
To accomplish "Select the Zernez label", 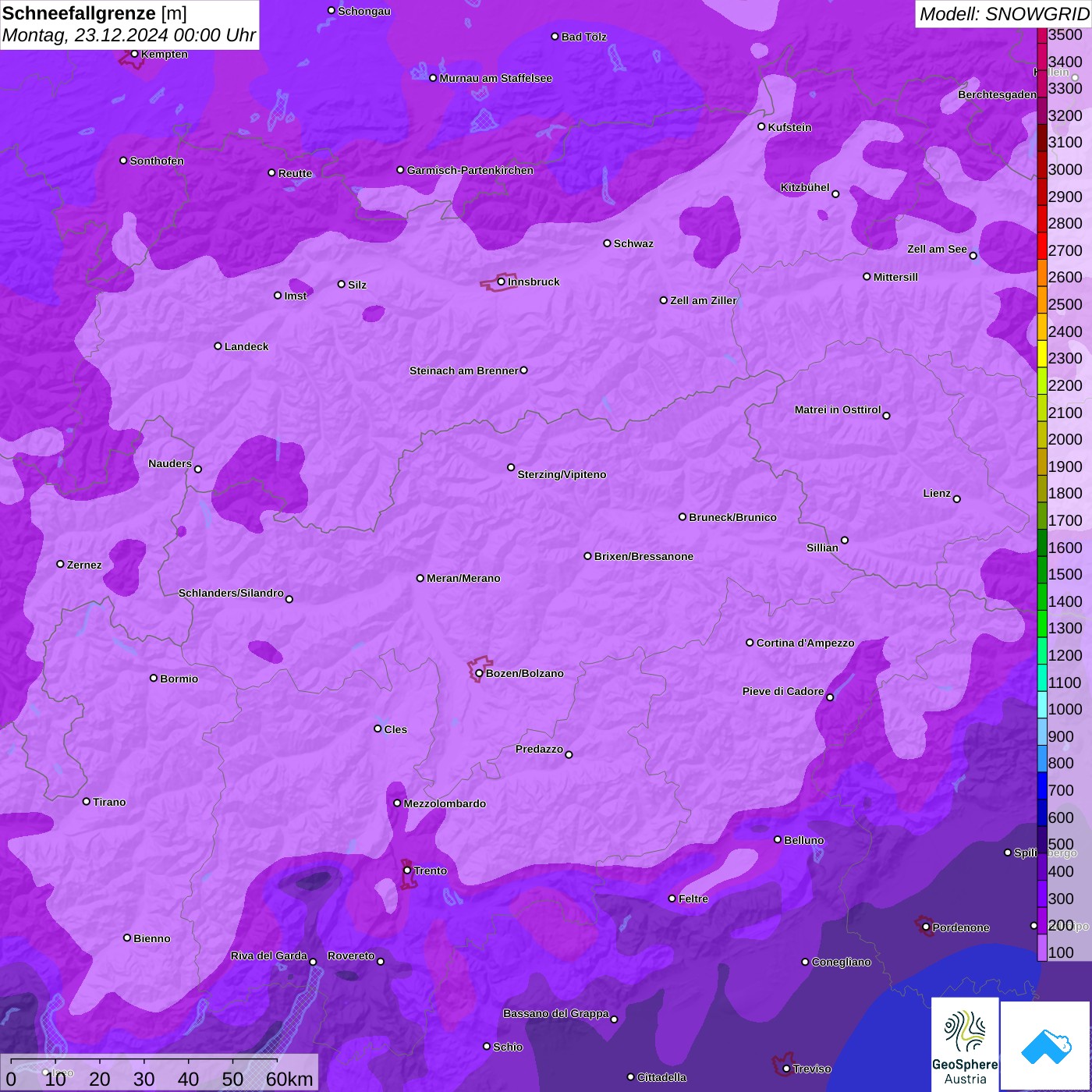I will tap(84, 565).
